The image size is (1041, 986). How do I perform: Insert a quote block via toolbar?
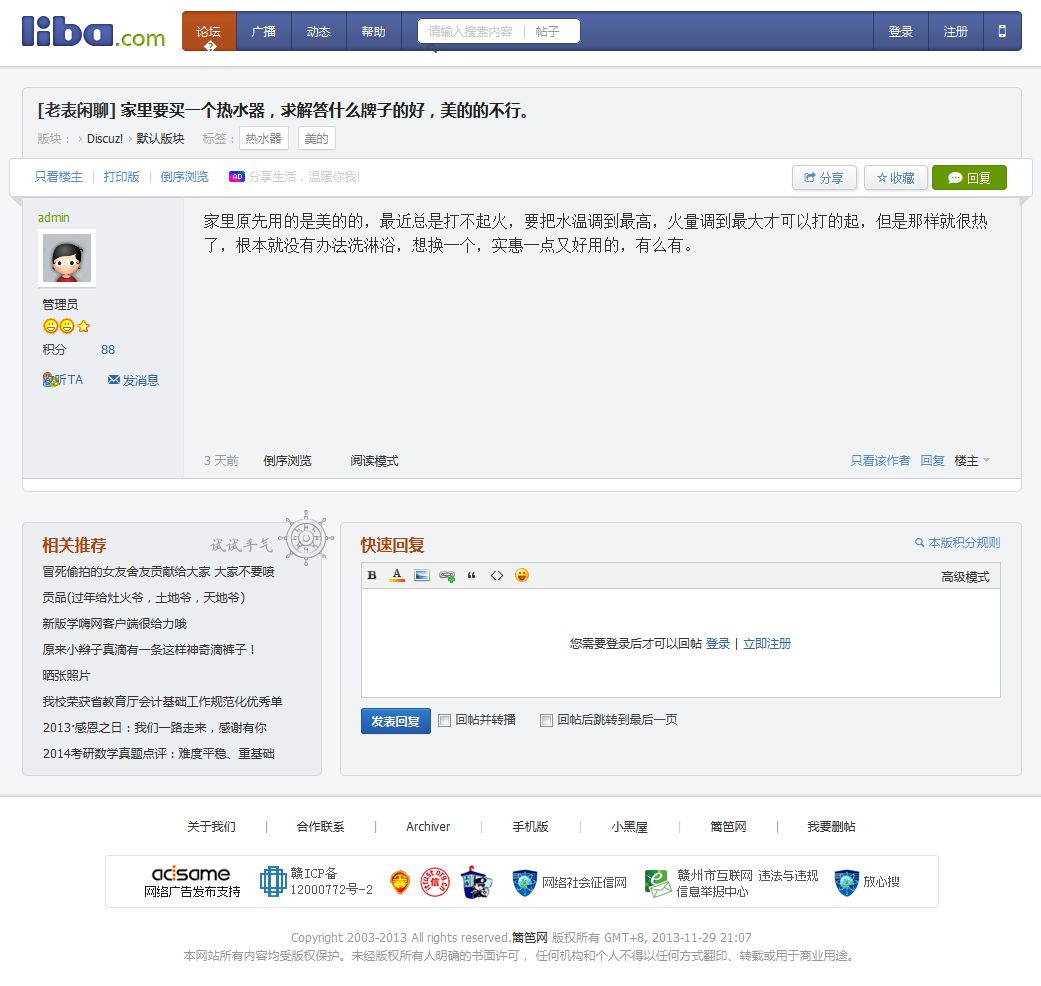[x=472, y=575]
